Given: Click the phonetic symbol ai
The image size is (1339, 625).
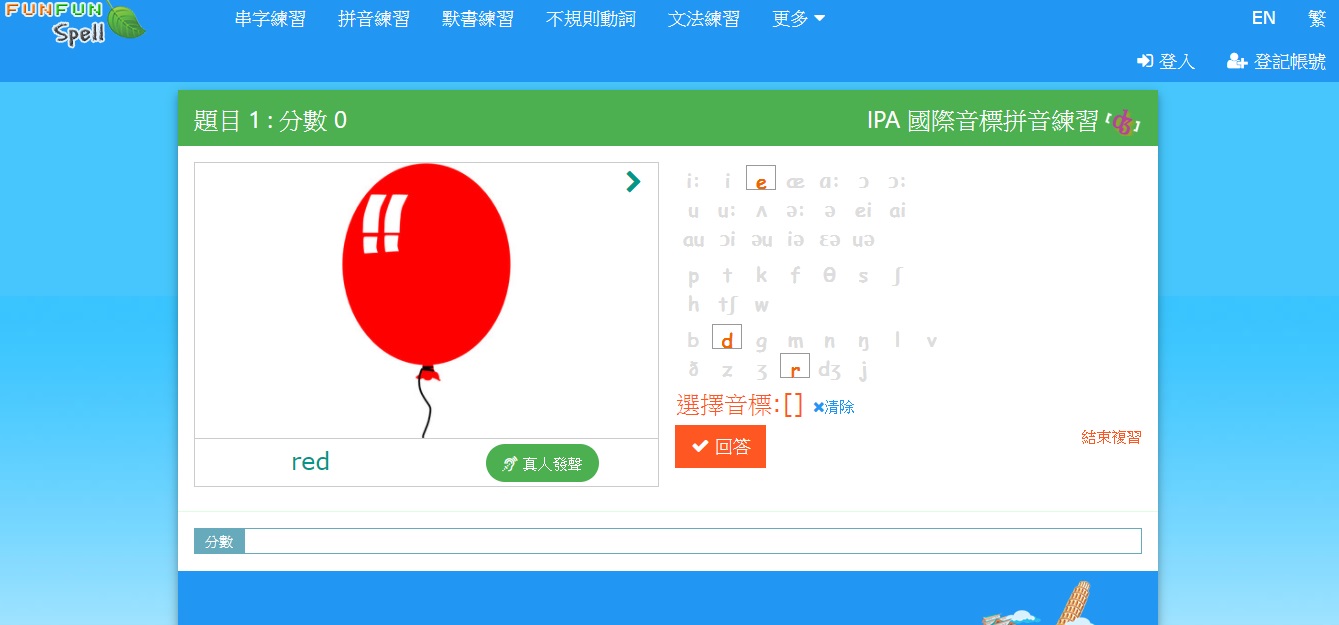Looking at the screenshot, I should click(897, 211).
